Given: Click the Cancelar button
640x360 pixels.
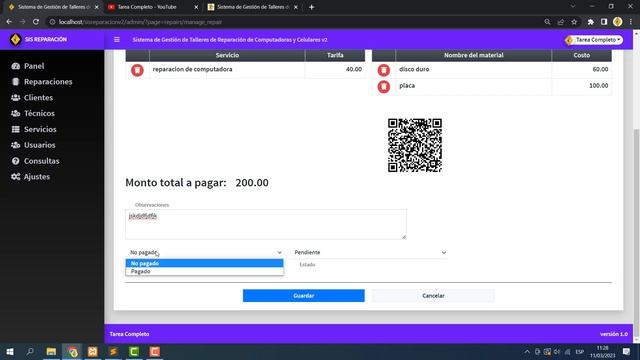Looking at the screenshot, I should [x=433, y=296].
